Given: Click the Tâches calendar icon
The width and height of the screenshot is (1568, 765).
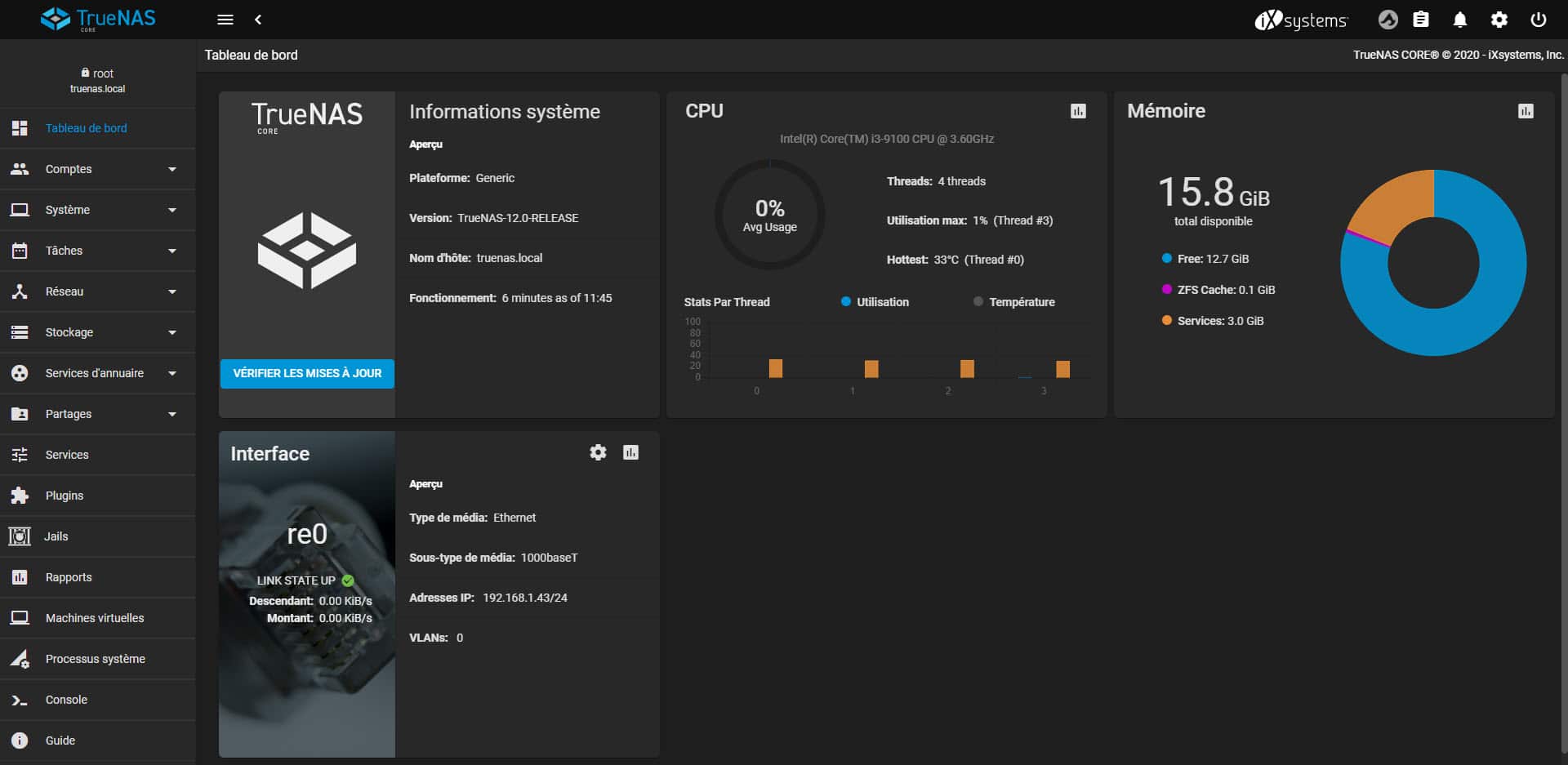Looking at the screenshot, I should 20,251.
